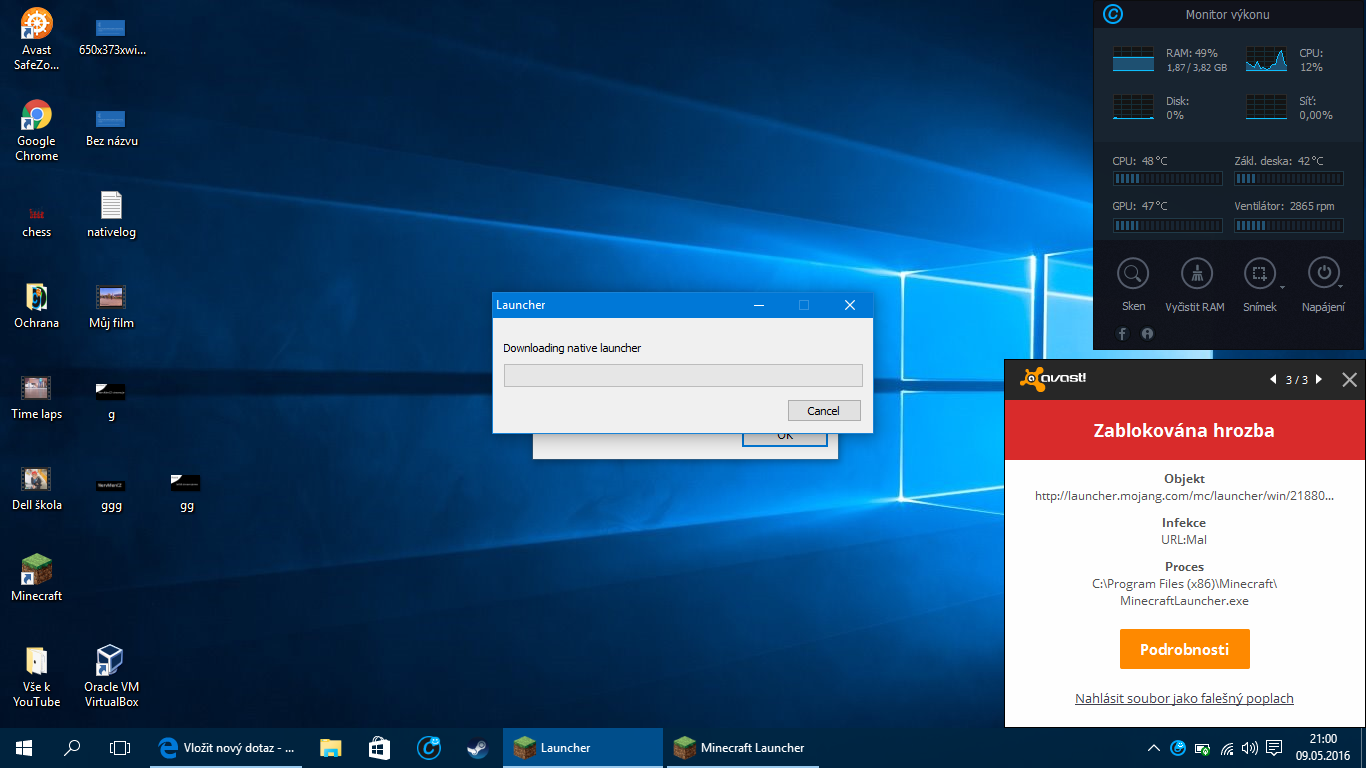
Task: Click the orange Podrobnosti button
Action: [1184, 649]
